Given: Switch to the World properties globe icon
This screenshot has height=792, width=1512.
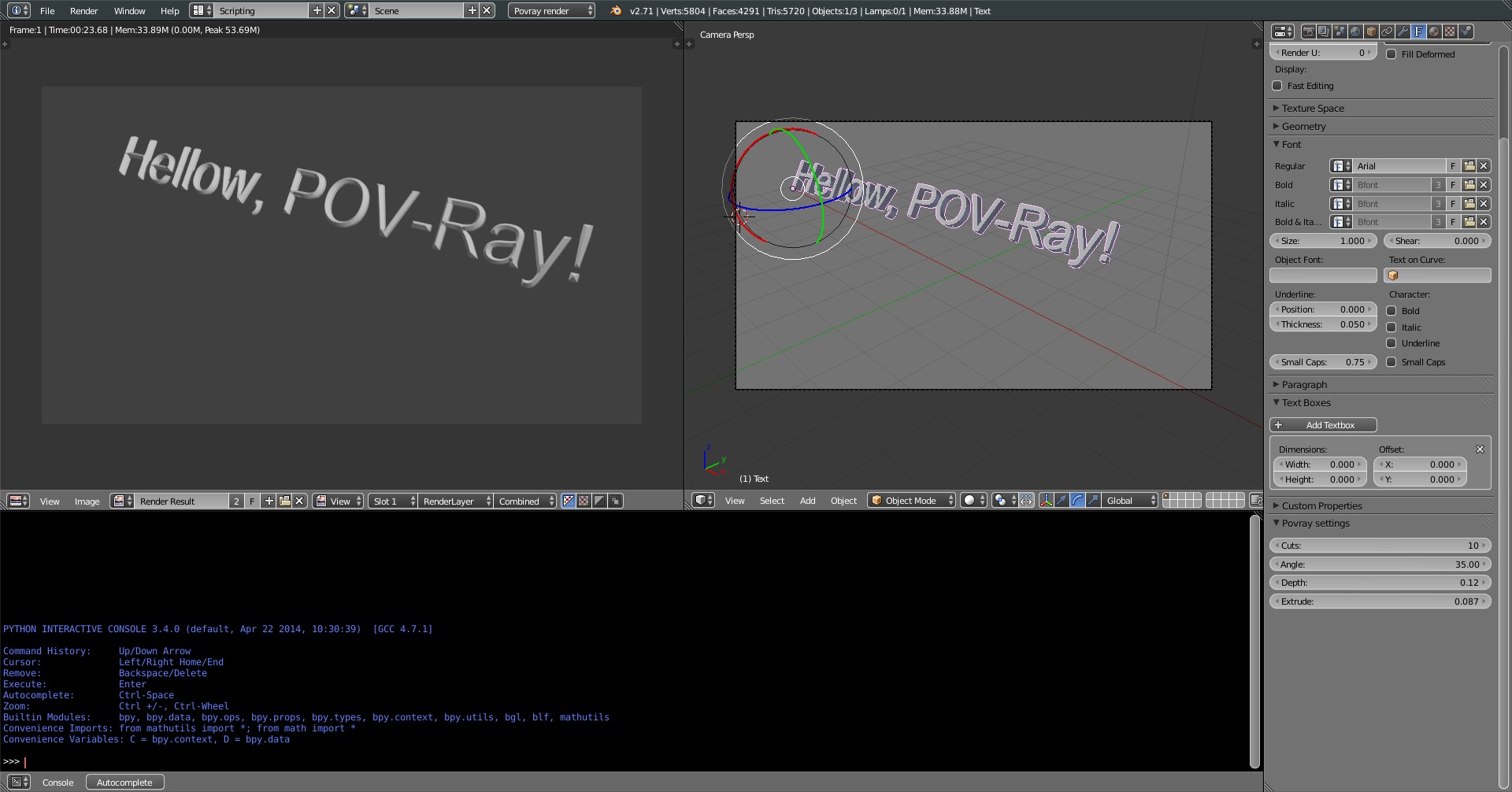Looking at the screenshot, I should 1355,31.
